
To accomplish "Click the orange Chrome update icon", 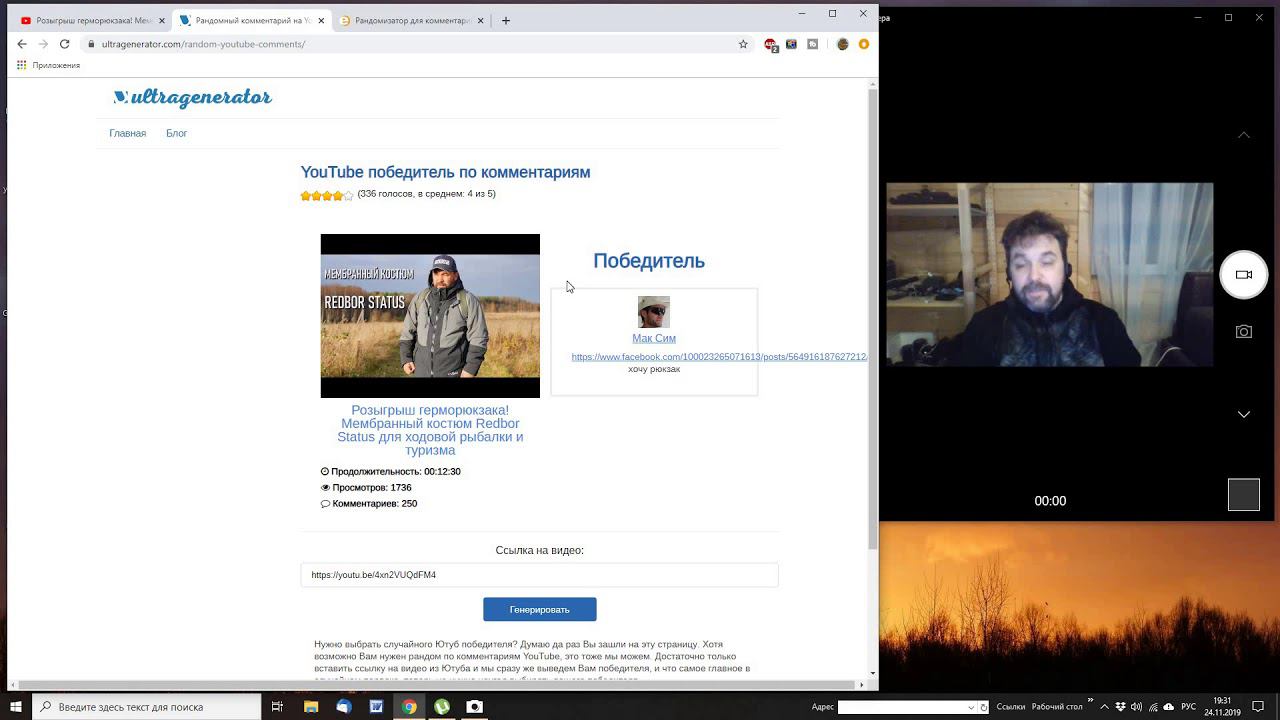I will [x=864, y=44].
